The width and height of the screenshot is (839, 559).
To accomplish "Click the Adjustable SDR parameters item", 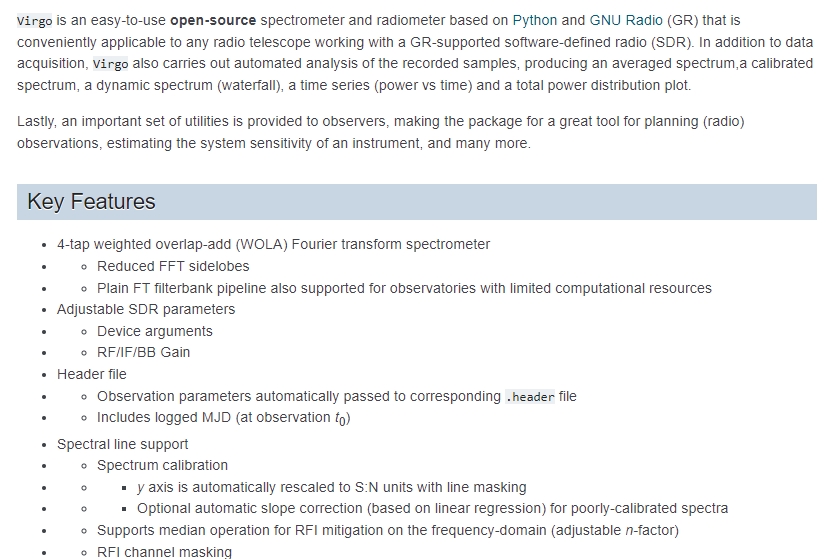I will (146, 309).
